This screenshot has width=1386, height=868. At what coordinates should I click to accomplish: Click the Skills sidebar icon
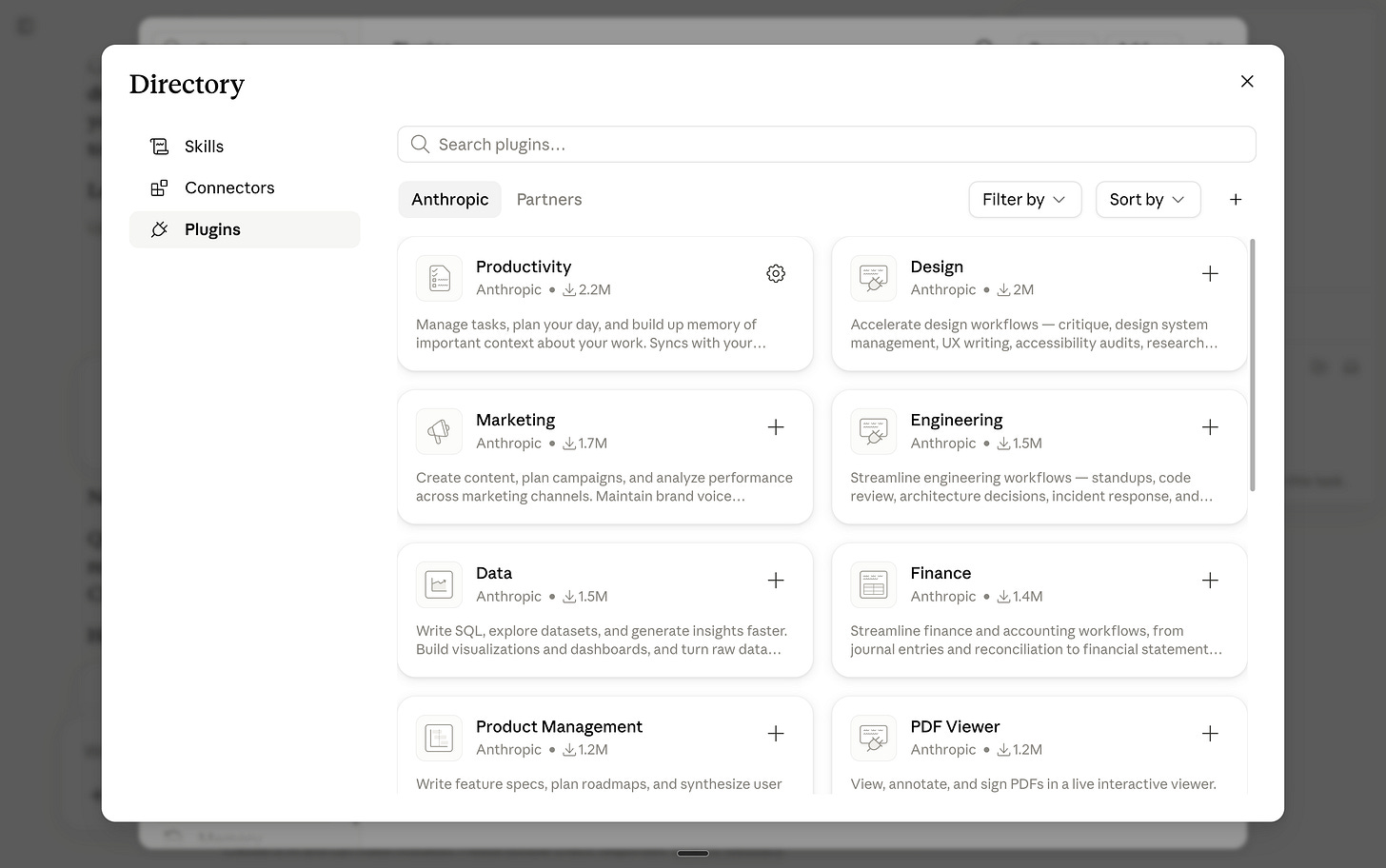click(159, 147)
